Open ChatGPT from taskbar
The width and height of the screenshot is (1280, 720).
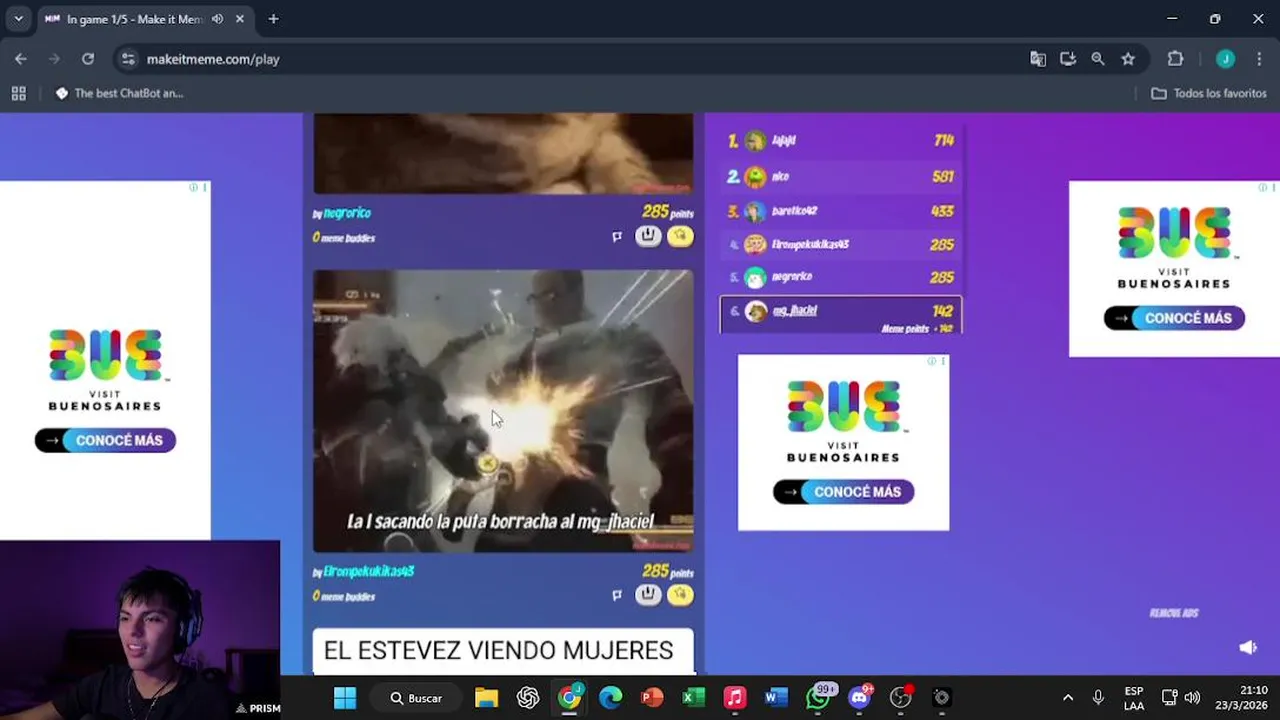coord(528,698)
